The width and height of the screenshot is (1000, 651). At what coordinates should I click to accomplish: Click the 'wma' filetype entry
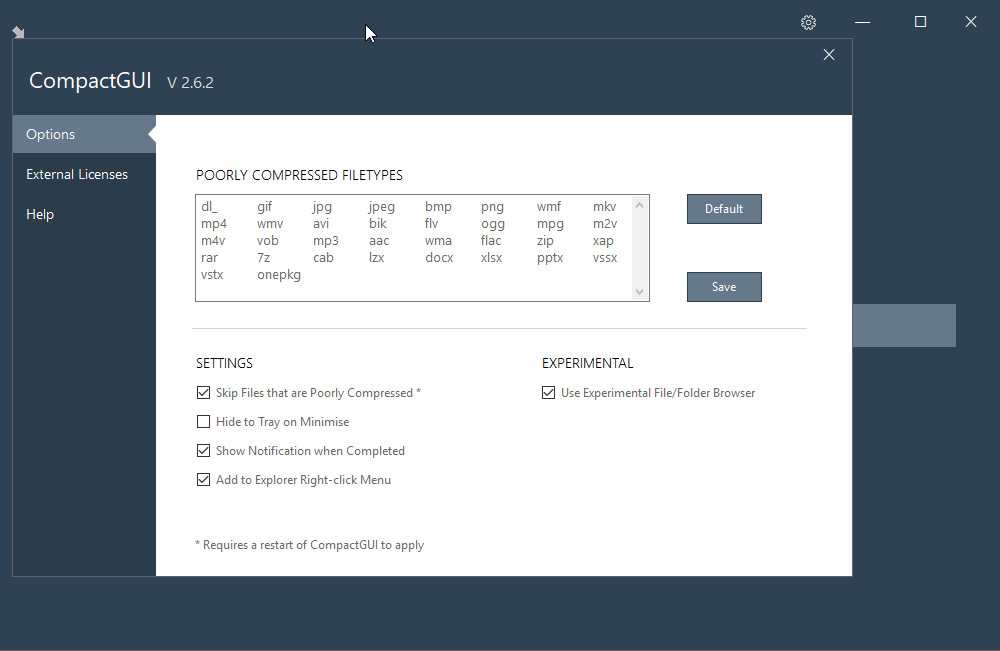pyautogui.click(x=438, y=241)
